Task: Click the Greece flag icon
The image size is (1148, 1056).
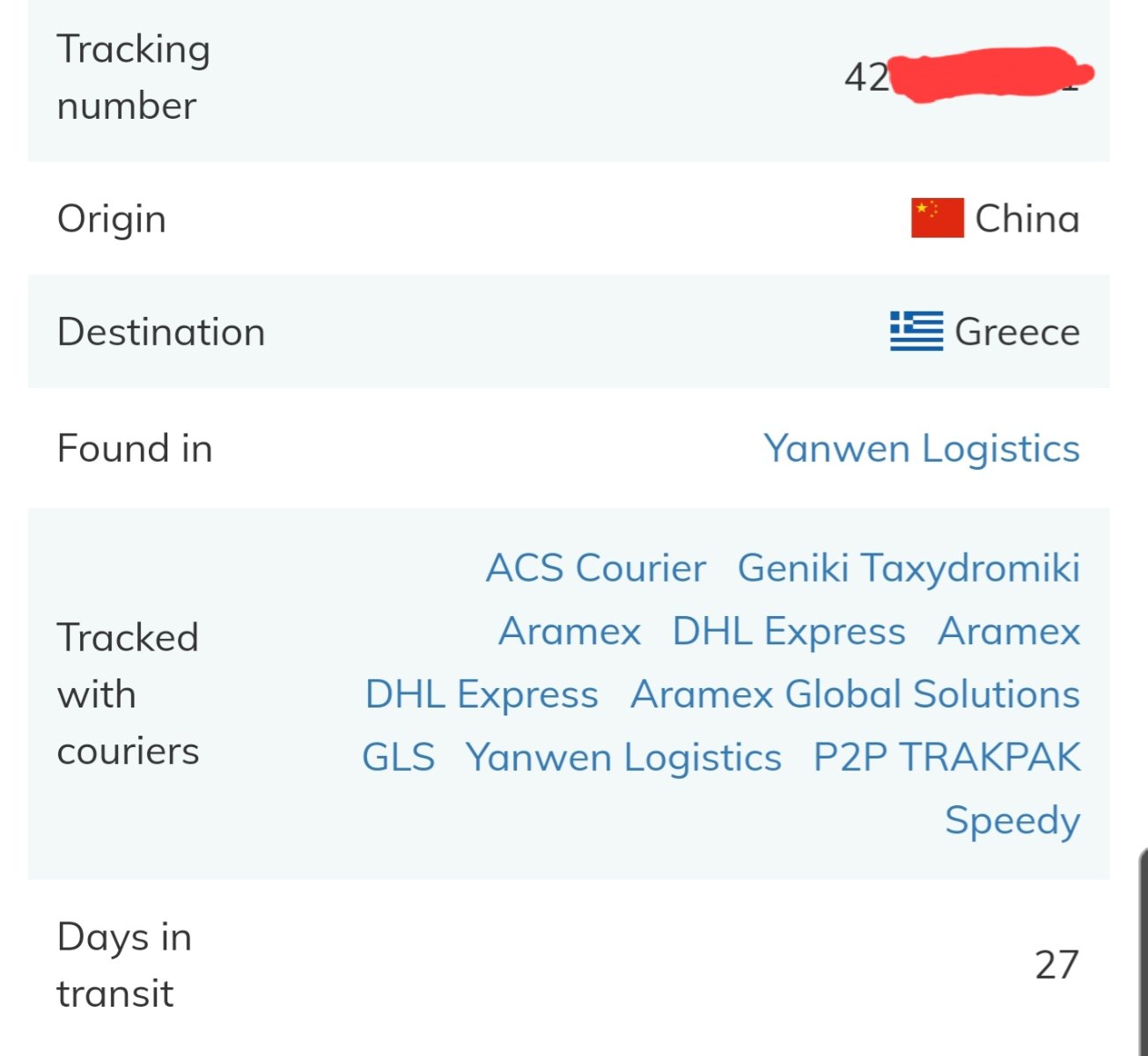Action: (916, 331)
